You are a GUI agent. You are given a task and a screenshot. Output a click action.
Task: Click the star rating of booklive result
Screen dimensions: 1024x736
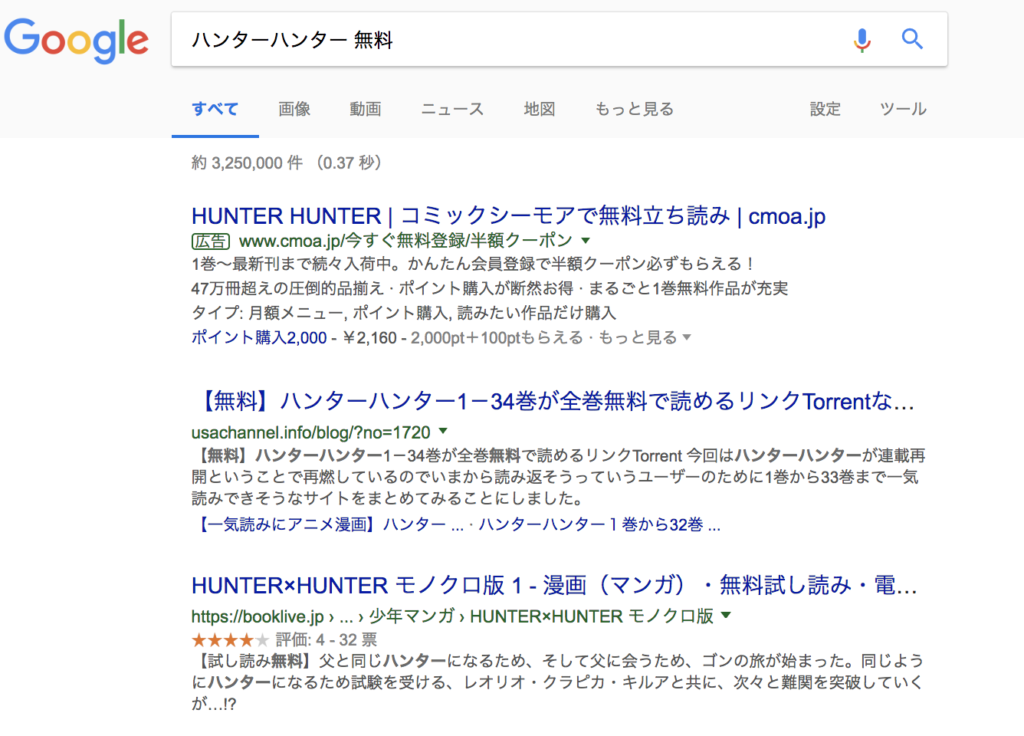pyautogui.click(x=230, y=639)
